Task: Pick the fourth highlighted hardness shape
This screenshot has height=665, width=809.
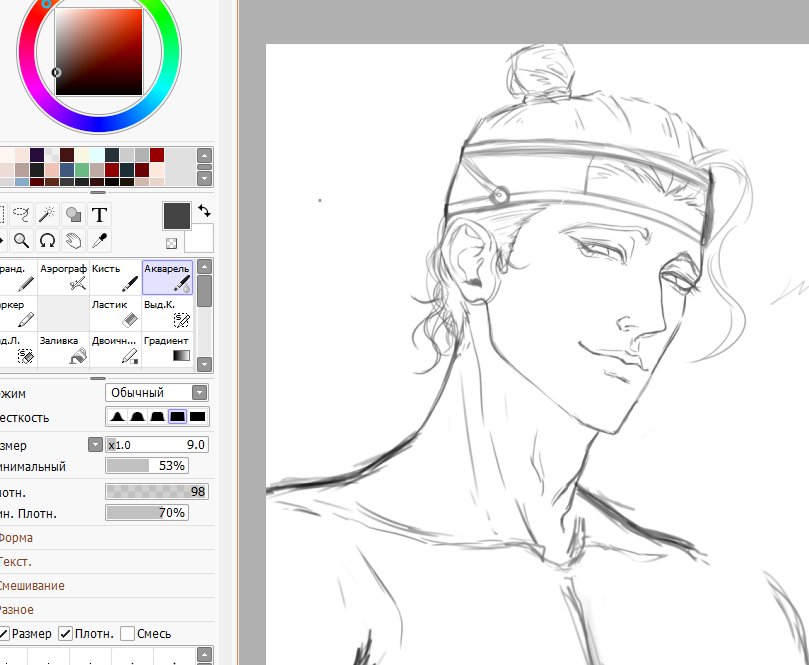Action: point(177,416)
